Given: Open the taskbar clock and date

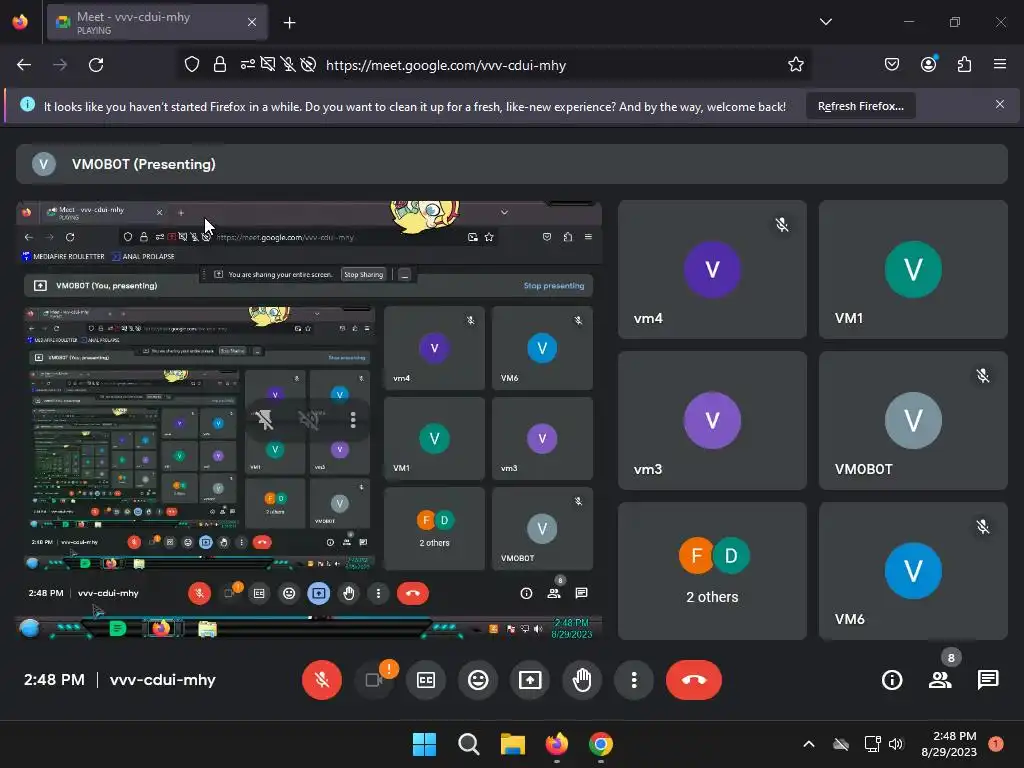Looking at the screenshot, I should 949,744.
